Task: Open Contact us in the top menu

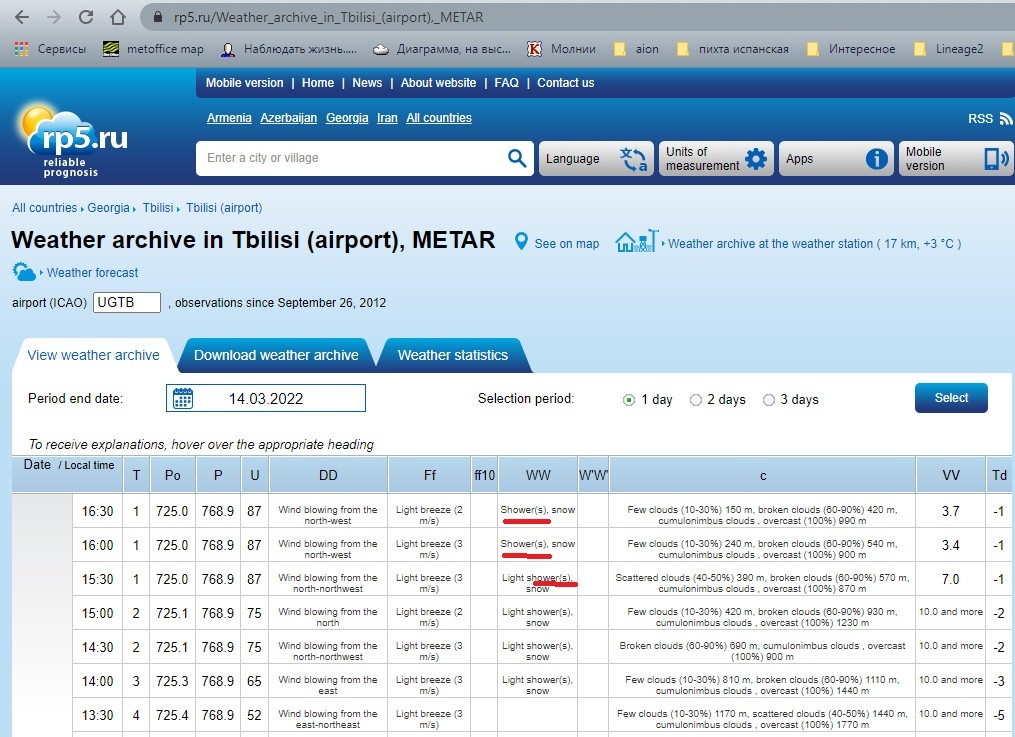Action: tap(566, 83)
